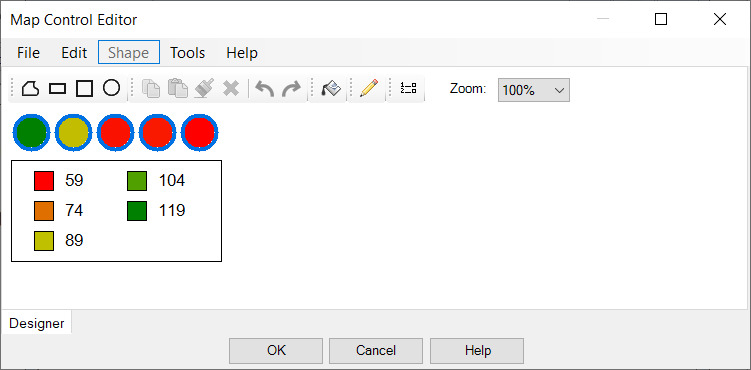This screenshot has width=751, height=370.
Task: Click the Cancel button
Action: click(376, 351)
